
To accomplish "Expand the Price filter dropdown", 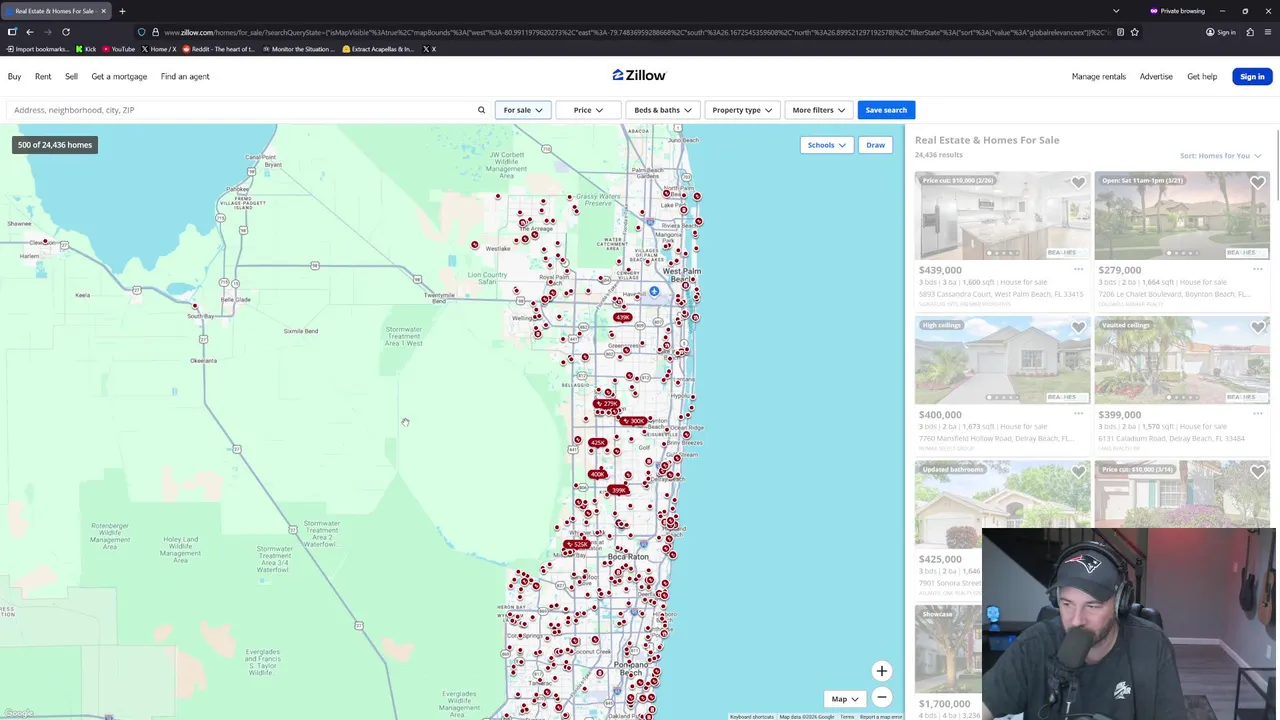I will [588, 110].
